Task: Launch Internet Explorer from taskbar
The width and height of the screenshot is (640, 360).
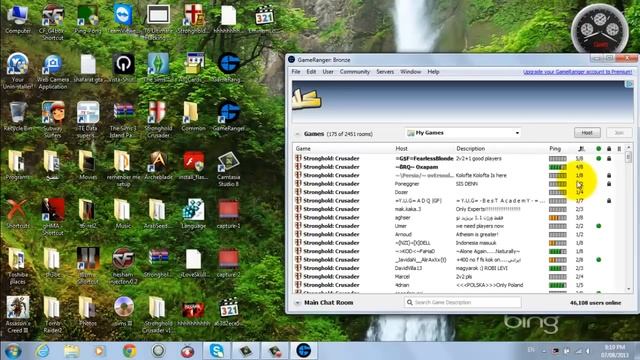Action: pyautogui.click(x=42, y=351)
